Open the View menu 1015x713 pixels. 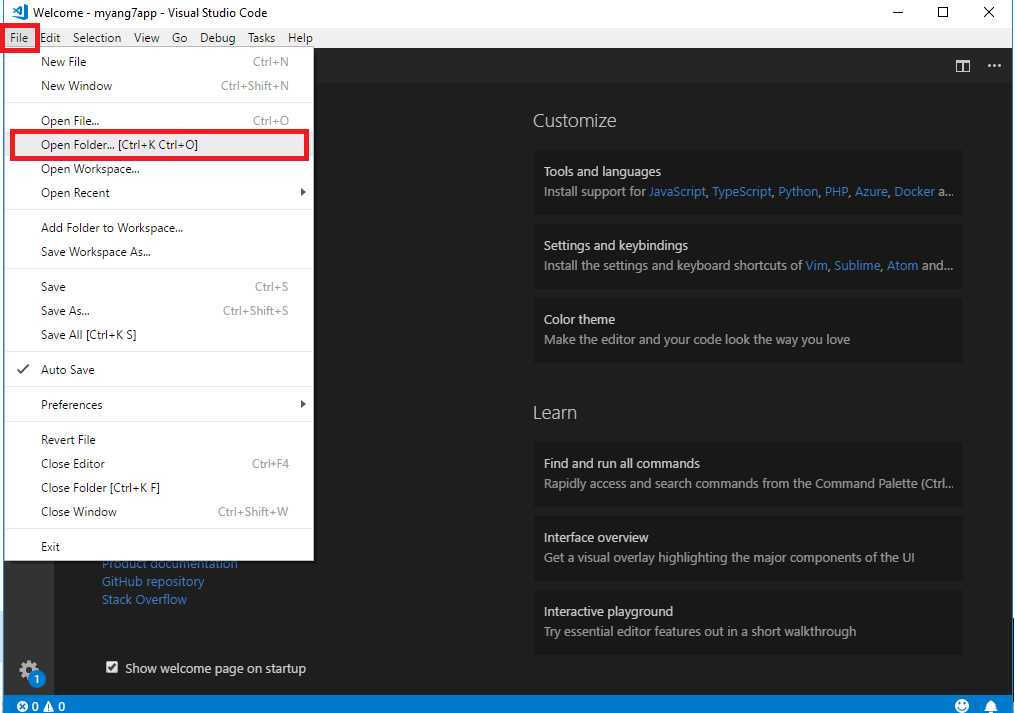(x=146, y=38)
